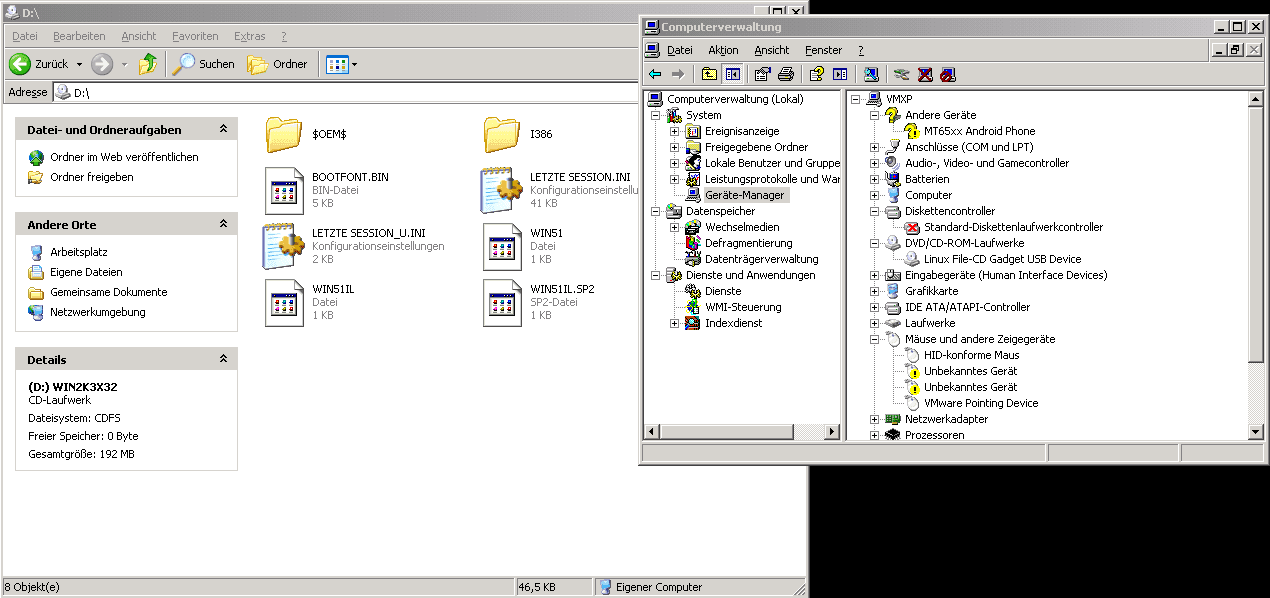The image size is (1270, 598).
Task: Click the help icon in Computerverwaltung toolbar
Action: (817, 74)
